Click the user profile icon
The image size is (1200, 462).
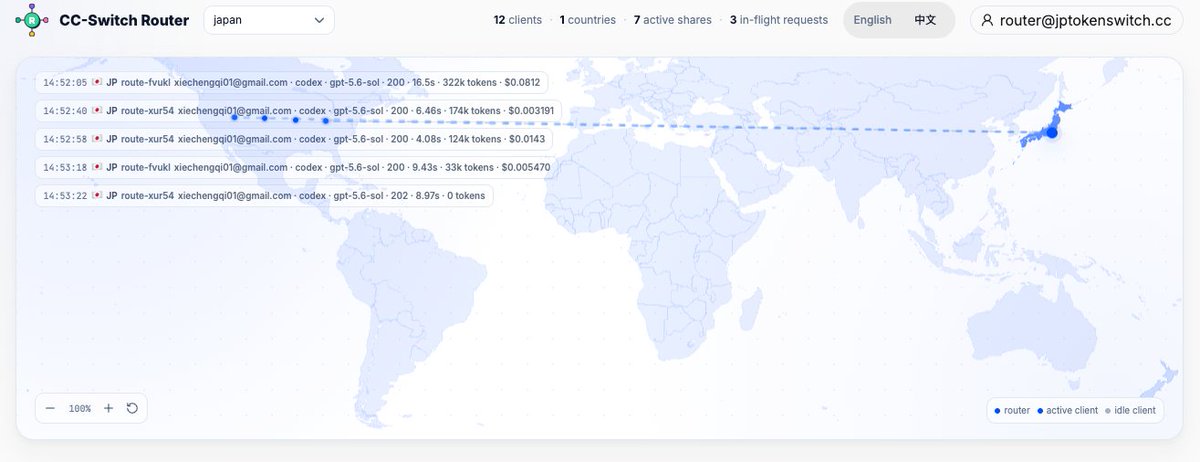(988, 20)
